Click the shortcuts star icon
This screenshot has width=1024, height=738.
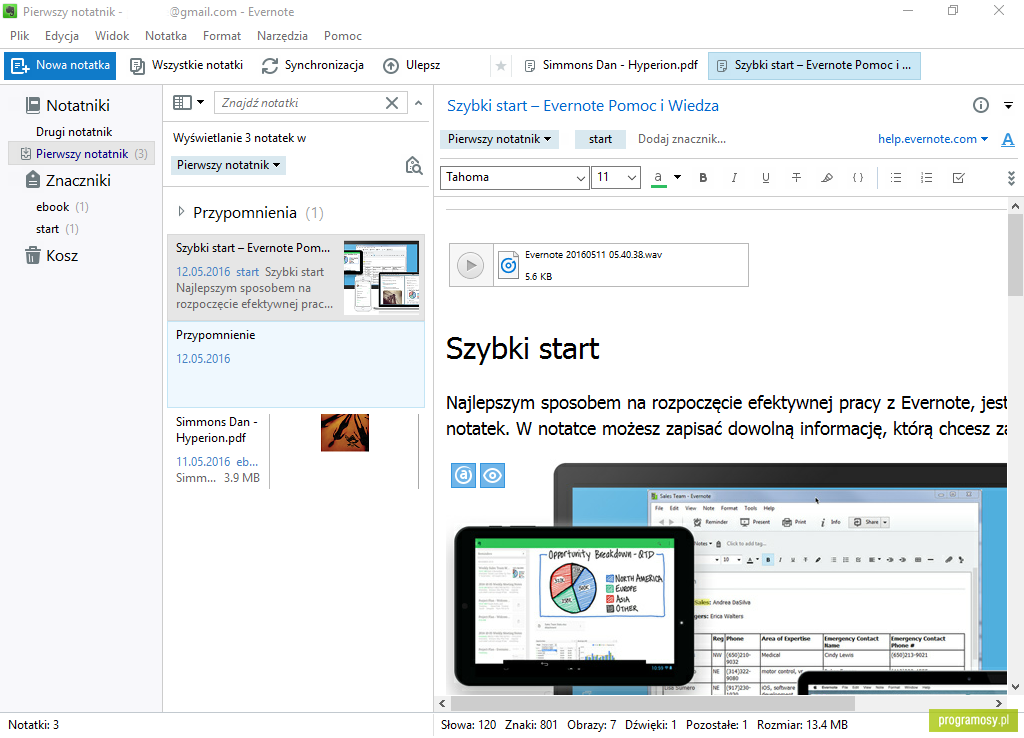(x=501, y=65)
